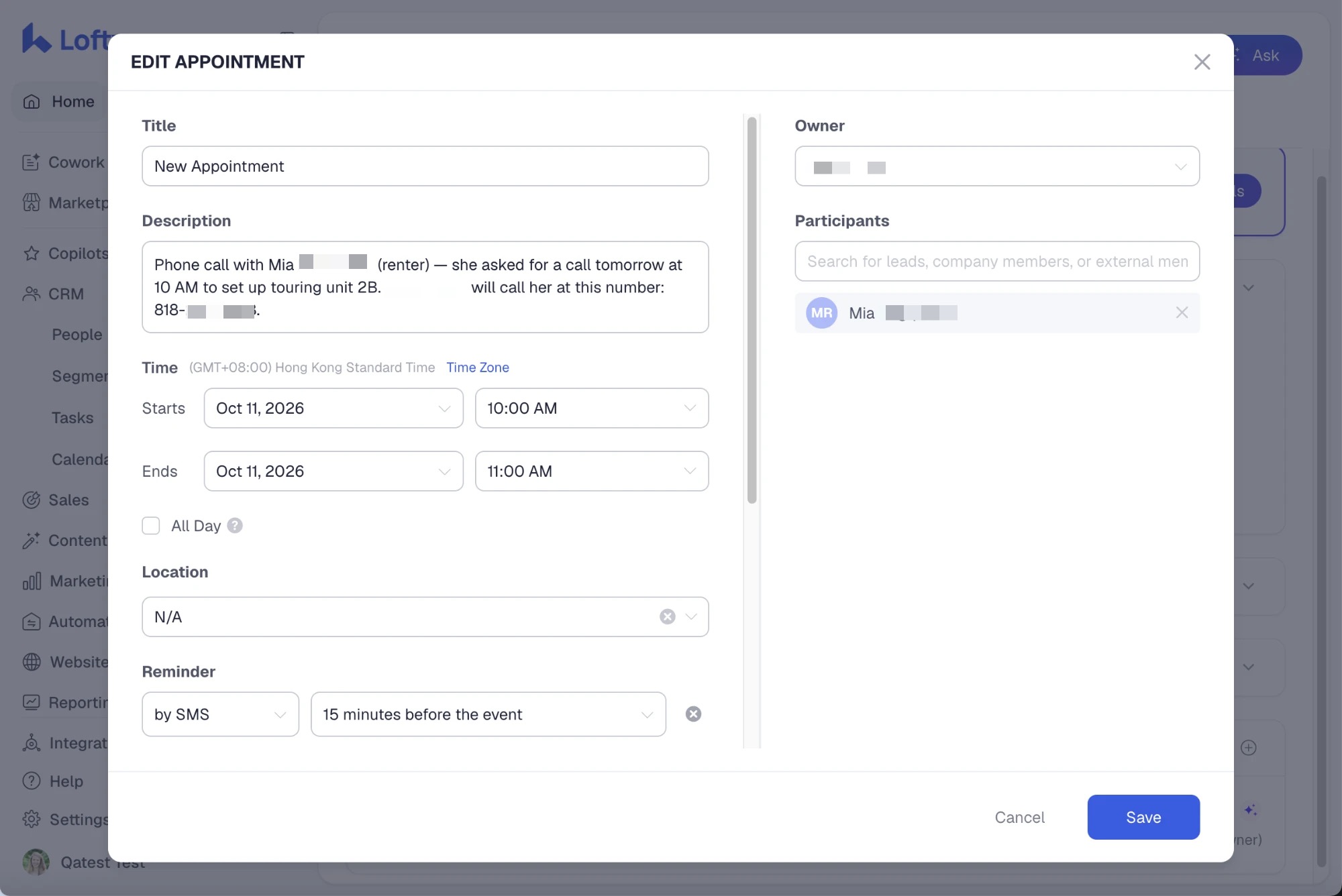Screen dimensions: 1342x896
Task: Open the 11:00 AM end time dropdown
Action: (592, 471)
